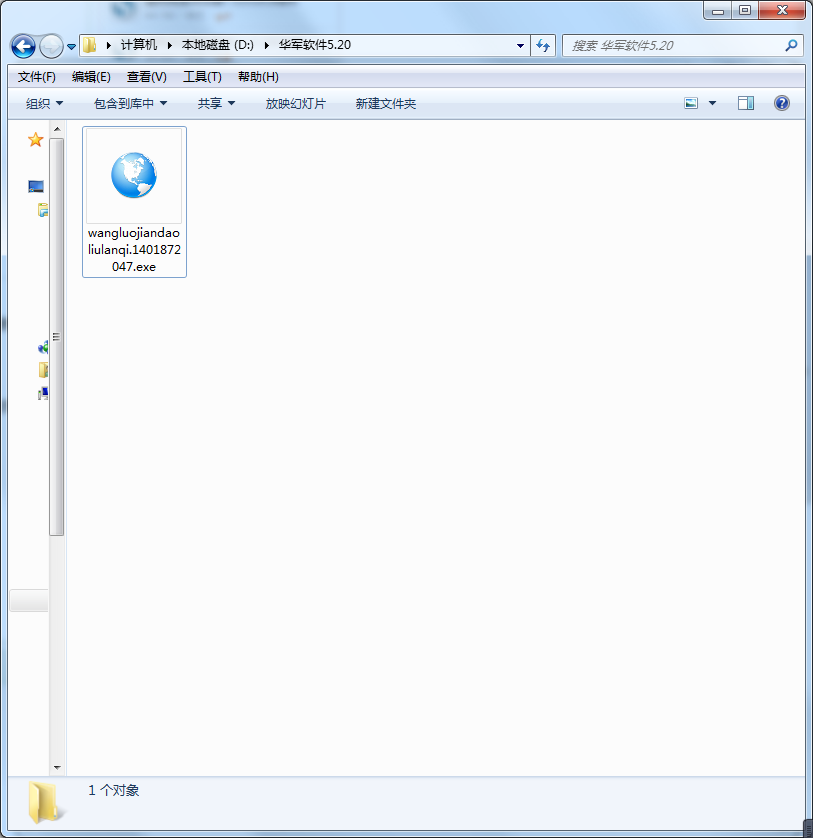The image size is (813, 838).
Task: Click 放映幻灯片 toolbar button
Action: coord(296,104)
